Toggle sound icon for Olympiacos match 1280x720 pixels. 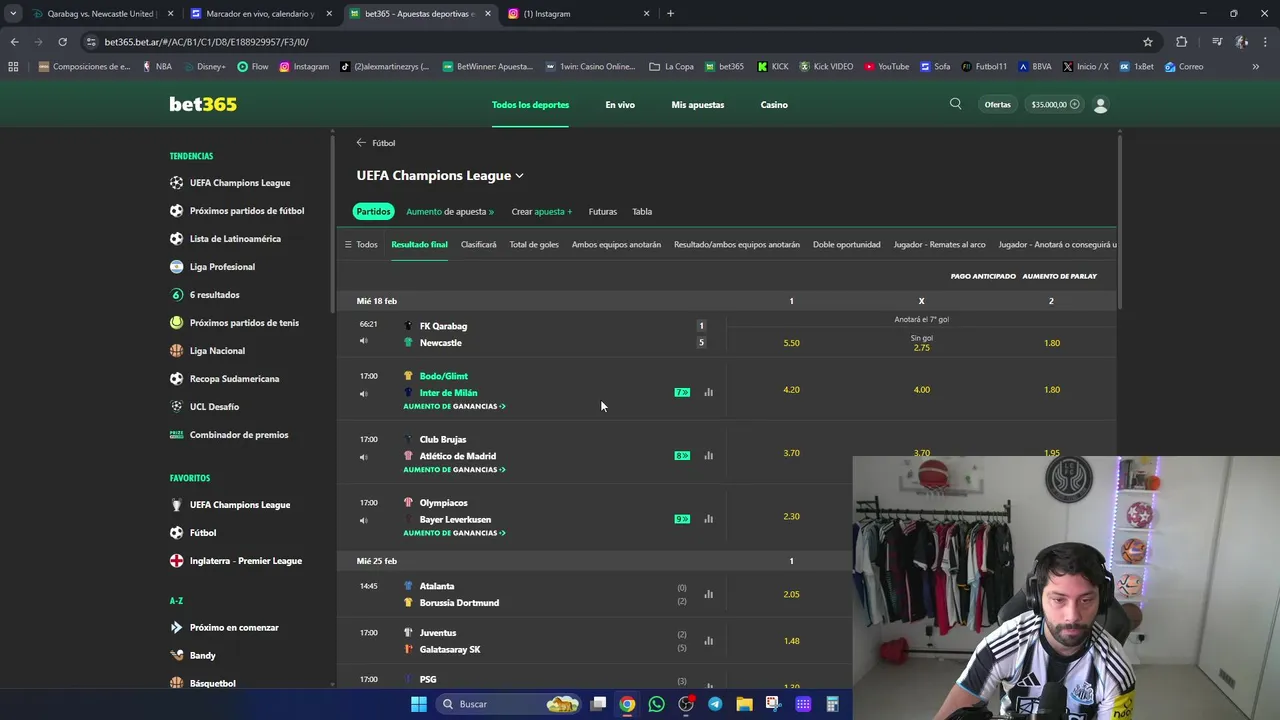pos(363,520)
